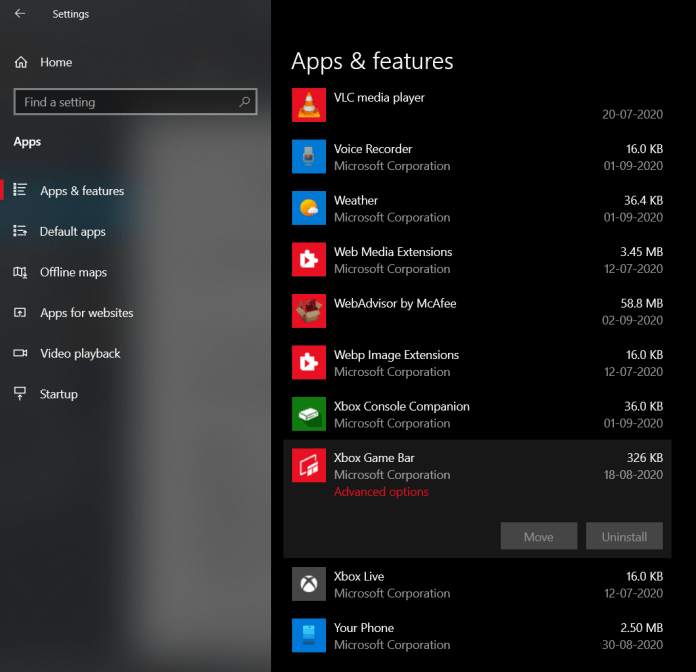Click the date 30-08-2020 for Your Phone

click(x=633, y=645)
